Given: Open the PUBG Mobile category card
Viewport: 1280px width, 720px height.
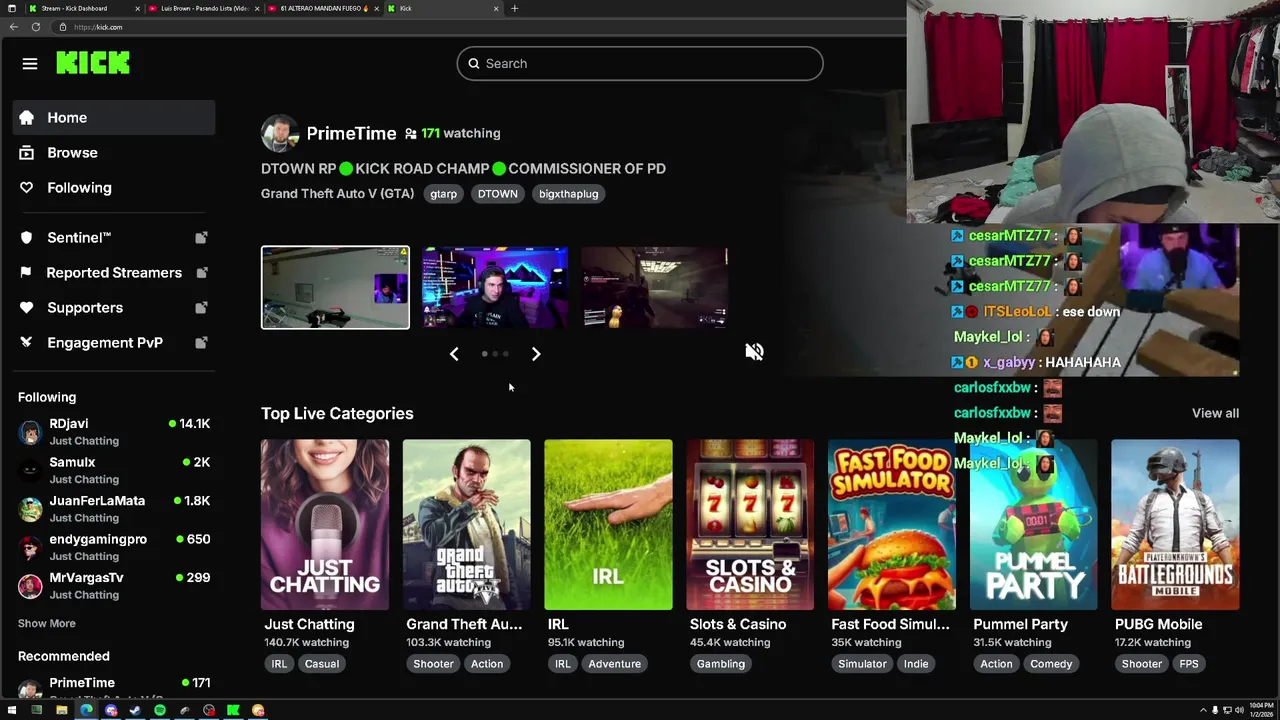Looking at the screenshot, I should 1175,524.
